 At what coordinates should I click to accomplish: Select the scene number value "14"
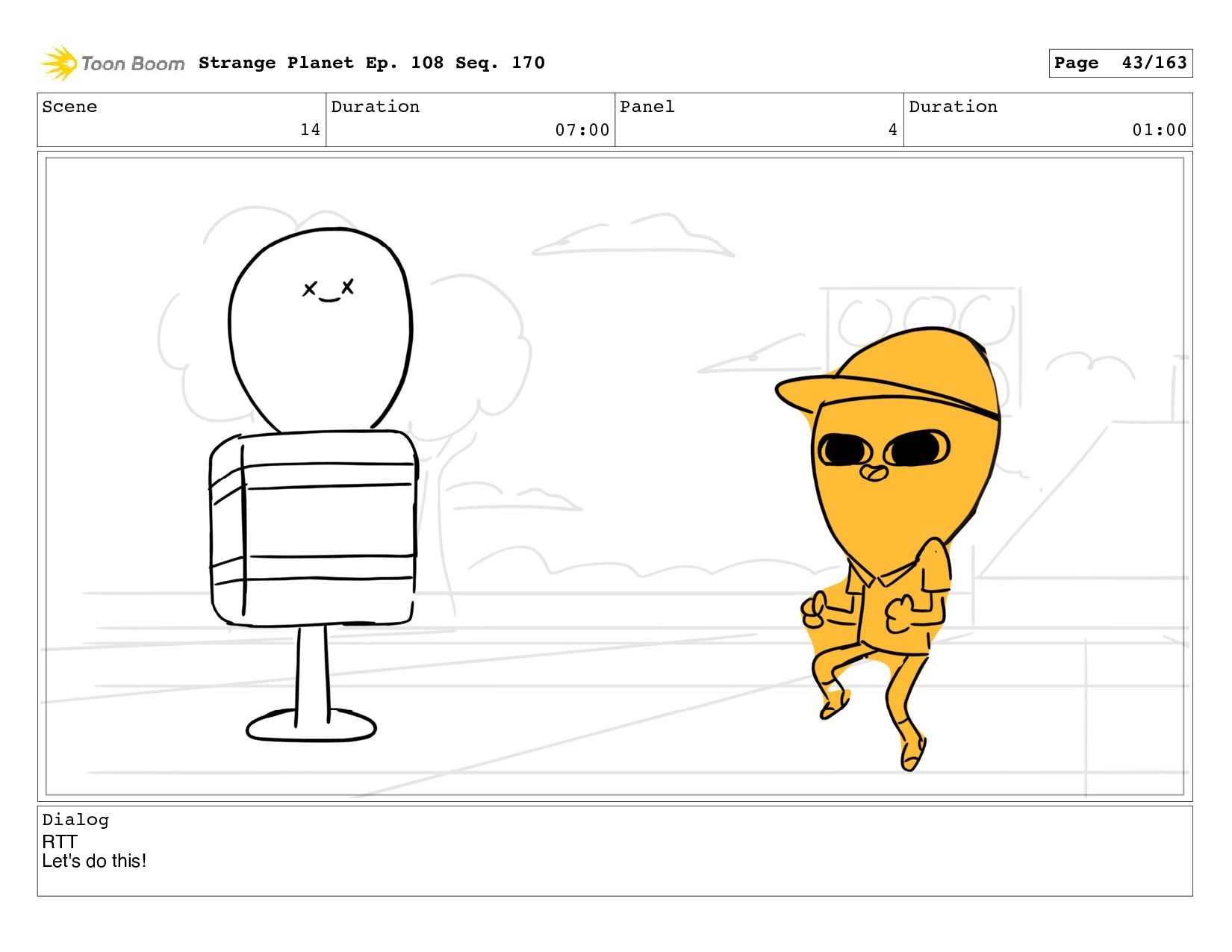[x=310, y=130]
